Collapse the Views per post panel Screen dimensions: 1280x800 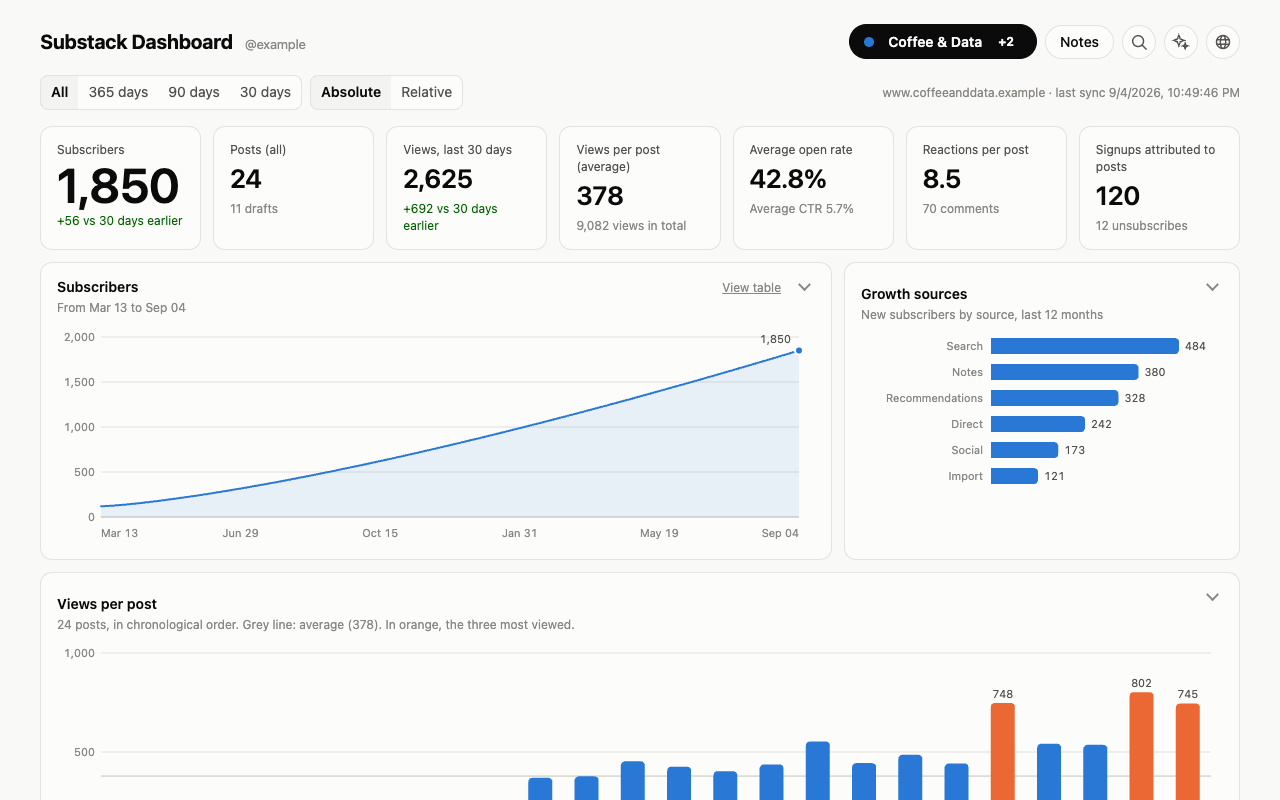(1212, 597)
